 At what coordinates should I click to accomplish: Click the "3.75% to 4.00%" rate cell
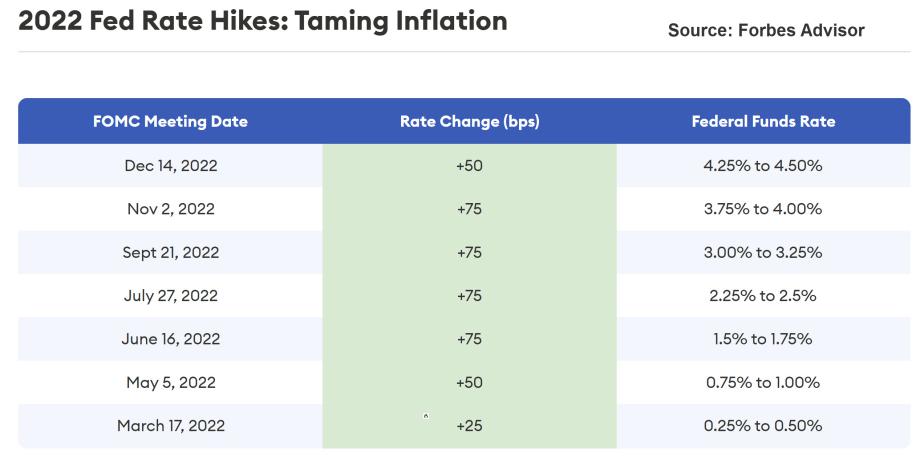763,209
